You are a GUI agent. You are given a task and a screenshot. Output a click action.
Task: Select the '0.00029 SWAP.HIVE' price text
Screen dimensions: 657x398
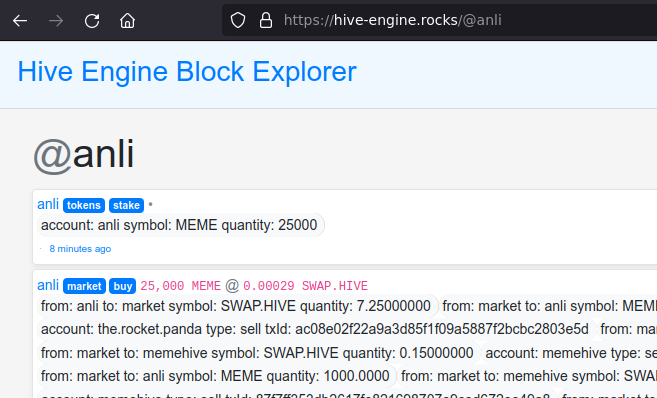pyautogui.click(x=305, y=286)
